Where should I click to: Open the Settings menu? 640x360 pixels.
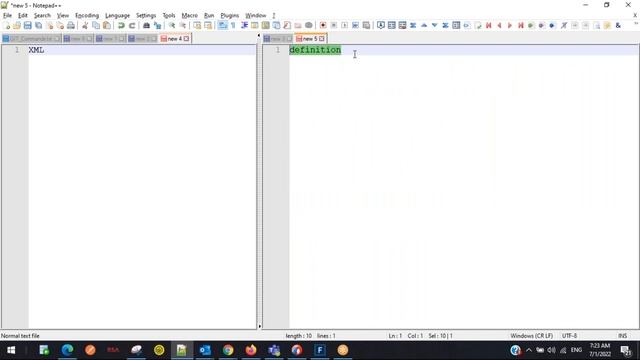pyautogui.click(x=146, y=15)
